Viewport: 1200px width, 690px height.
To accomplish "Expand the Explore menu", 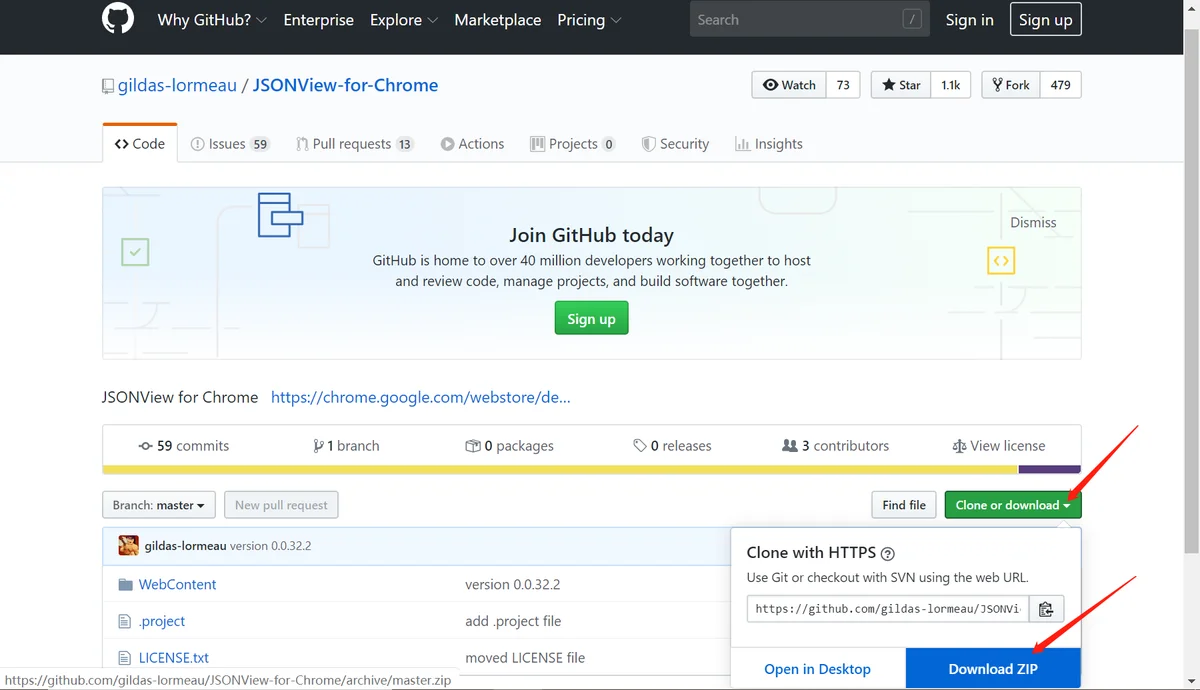I will pyautogui.click(x=404, y=20).
